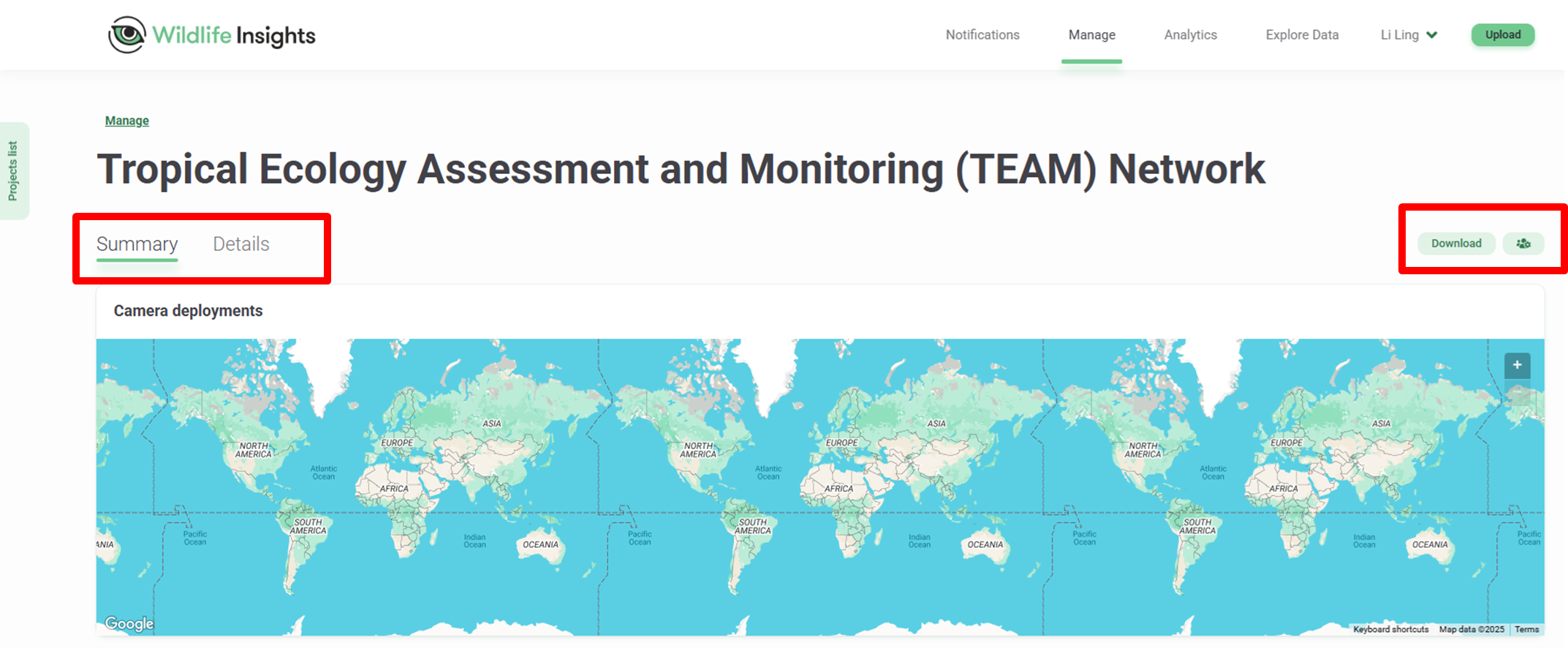1568x648 pixels.
Task: Go to the Manage navigation item
Action: pos(1091,35)
